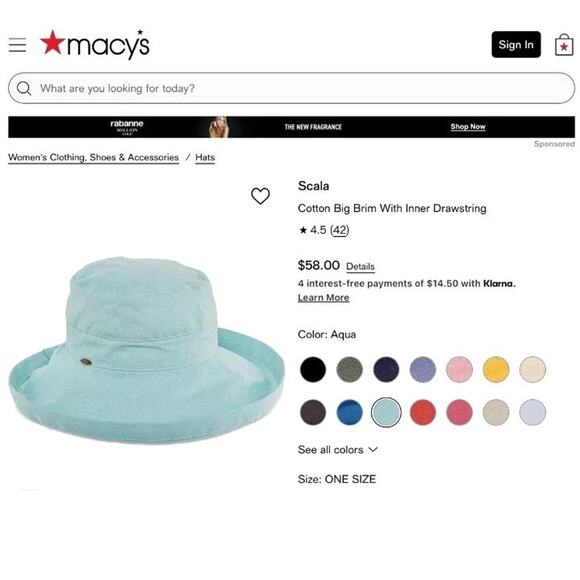Image resolution: width=580 pixels, height=580 pixels.
Task: Focus the 'What are you looking for' search field
Action: point(291,88)
